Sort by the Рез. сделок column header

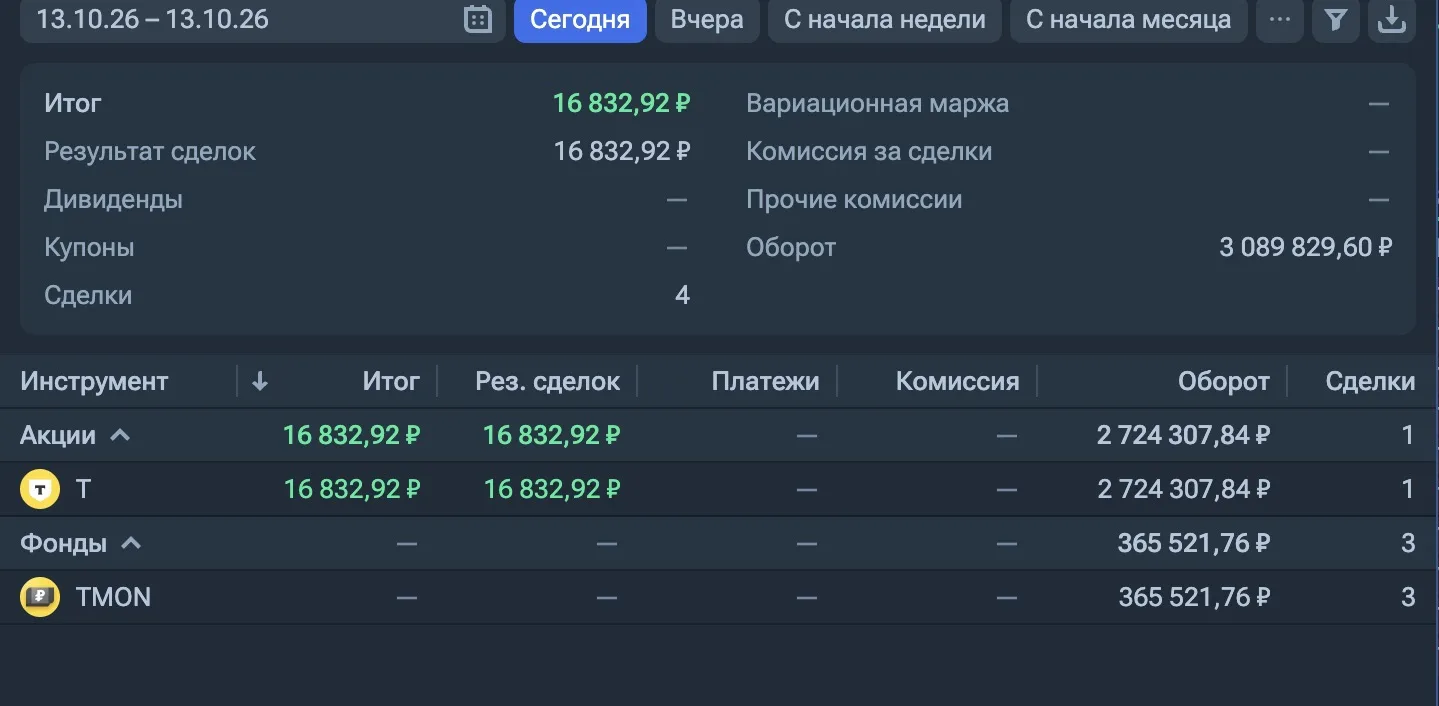pyautogui.click(x=547, y=381)
